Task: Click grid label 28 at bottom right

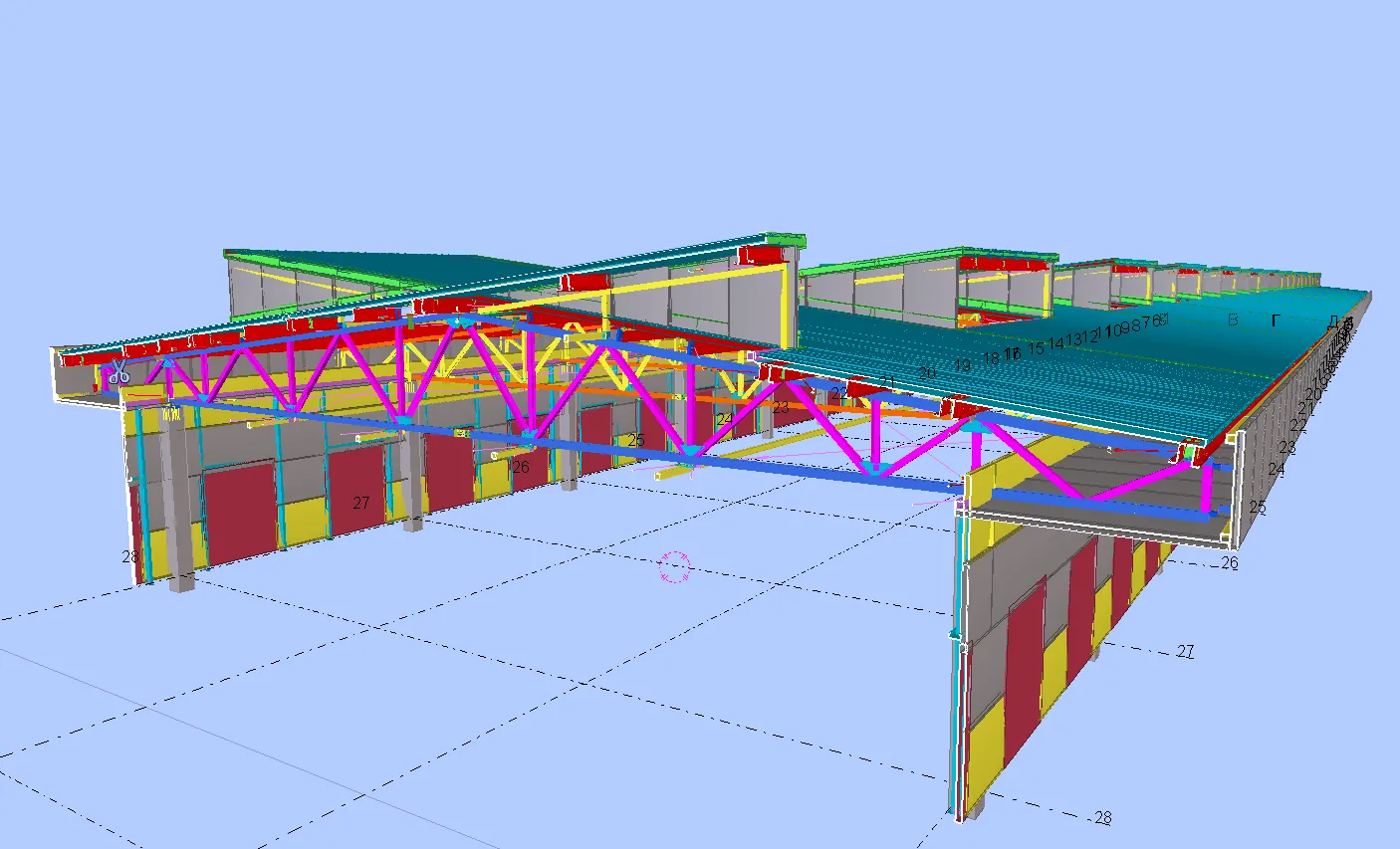Action: [x=1103, y=818]
